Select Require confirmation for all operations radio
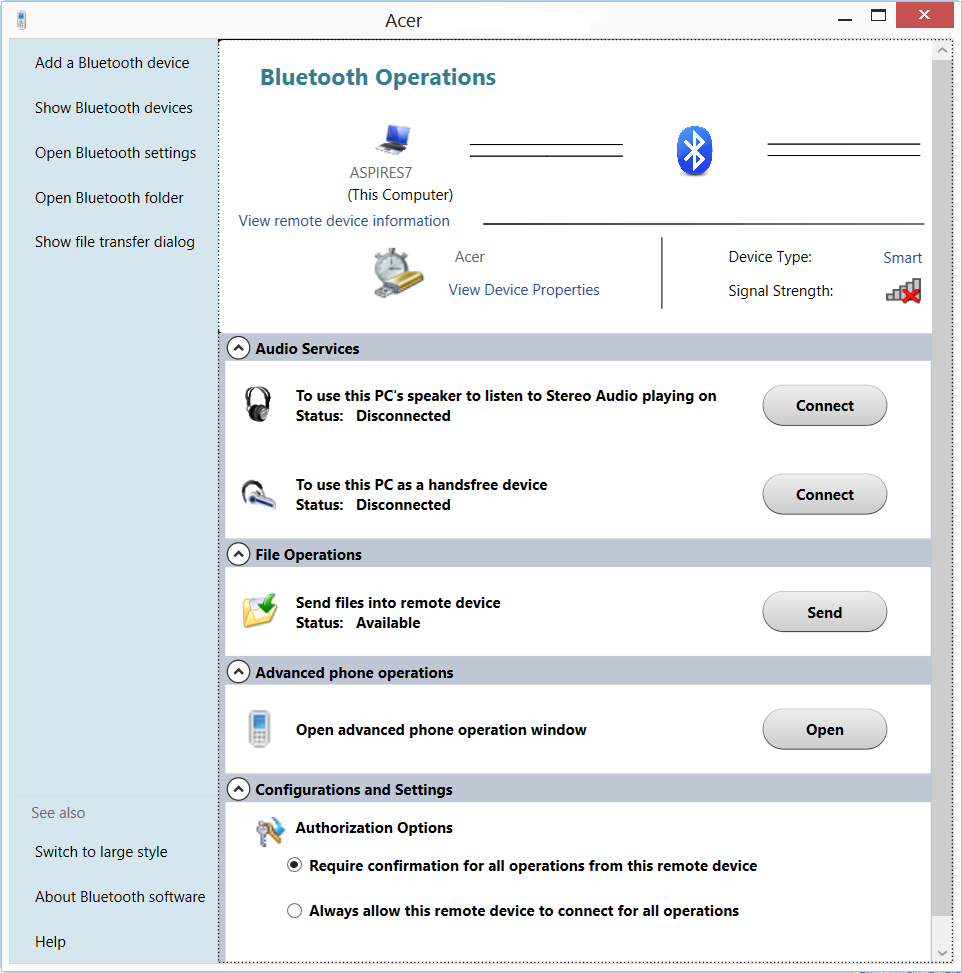The width and height of the screenshot is (962, 973). tap(294, 865)
